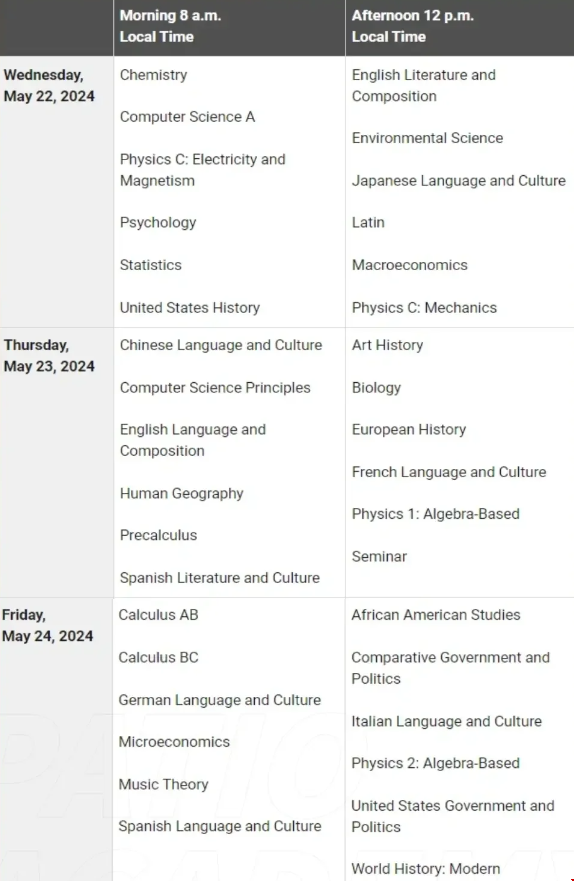This screenshot has width=574, height=881.
Task: Click the Friday, May 24, 2024 row header
Action: click(x=47, y=625)
